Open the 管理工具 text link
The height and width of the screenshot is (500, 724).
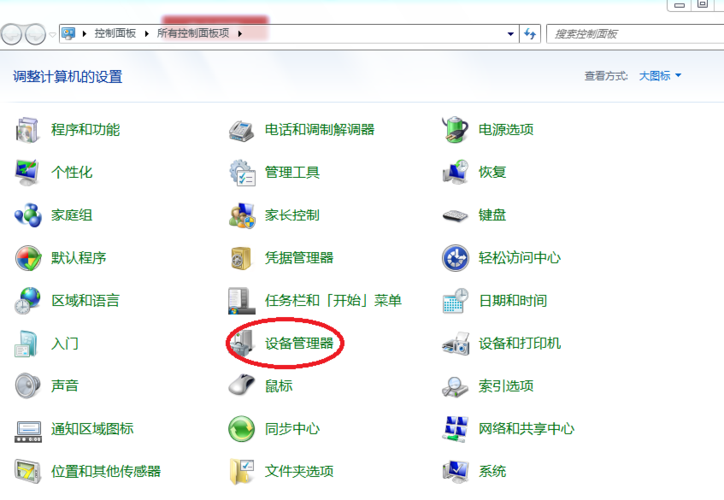(292, 173)
